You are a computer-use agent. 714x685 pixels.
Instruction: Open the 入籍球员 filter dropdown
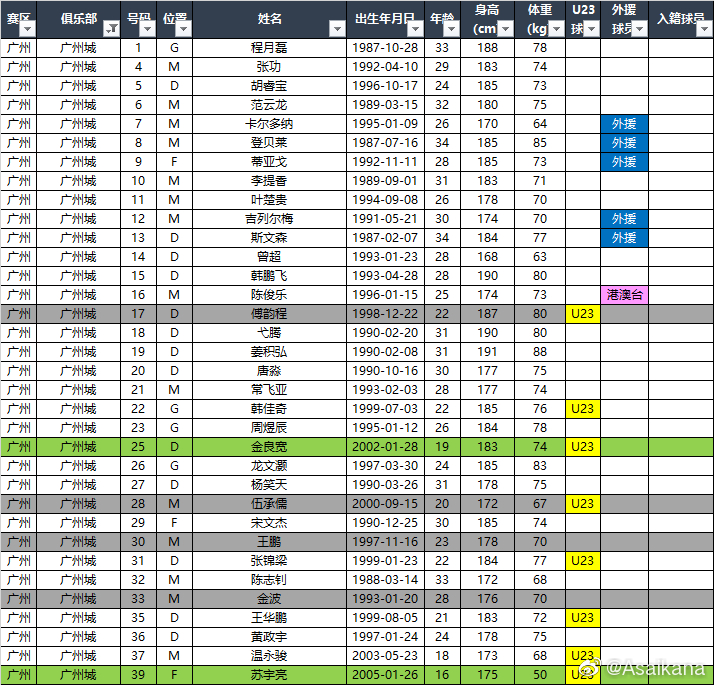704,29
